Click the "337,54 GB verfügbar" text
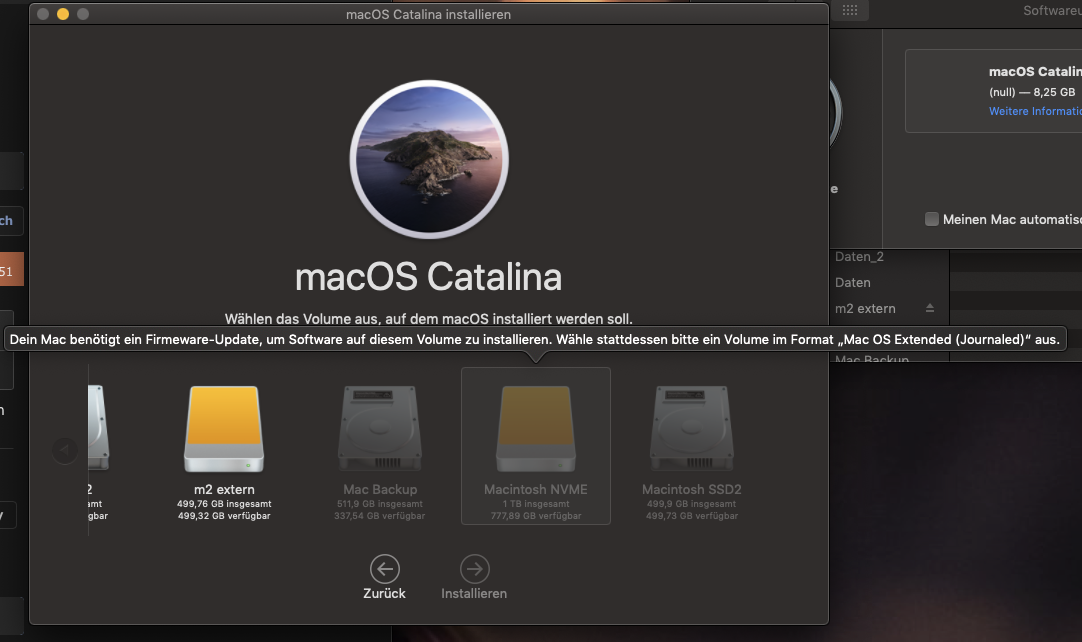Screen dimensions: 1082x642 tap(380, 516)
